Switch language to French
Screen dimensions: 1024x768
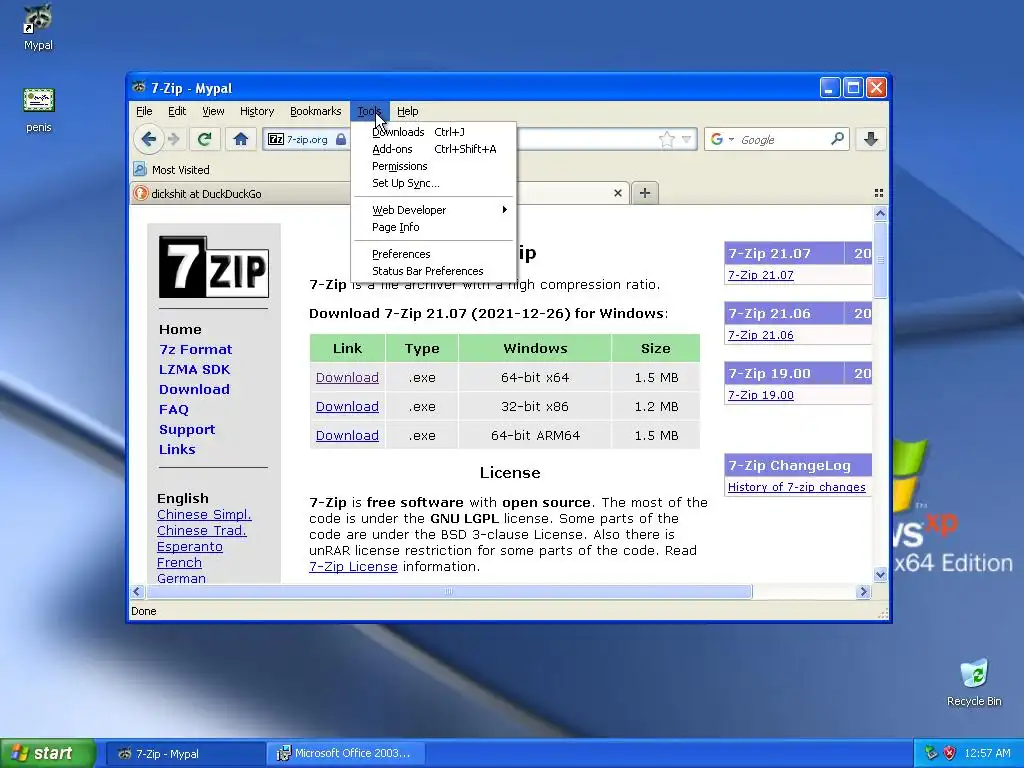coord(179,562)
